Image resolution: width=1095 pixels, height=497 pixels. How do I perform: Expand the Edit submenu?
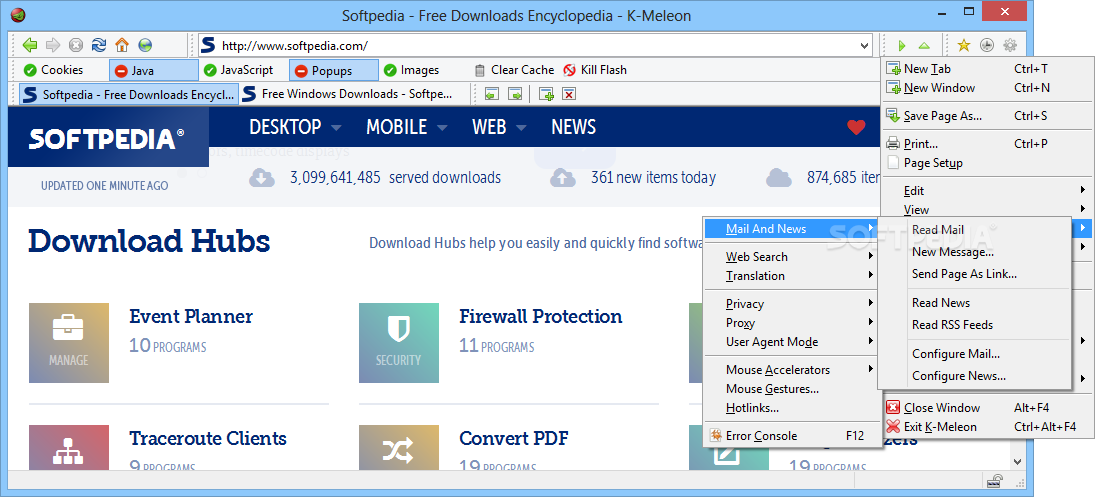(x=987, y=191)
